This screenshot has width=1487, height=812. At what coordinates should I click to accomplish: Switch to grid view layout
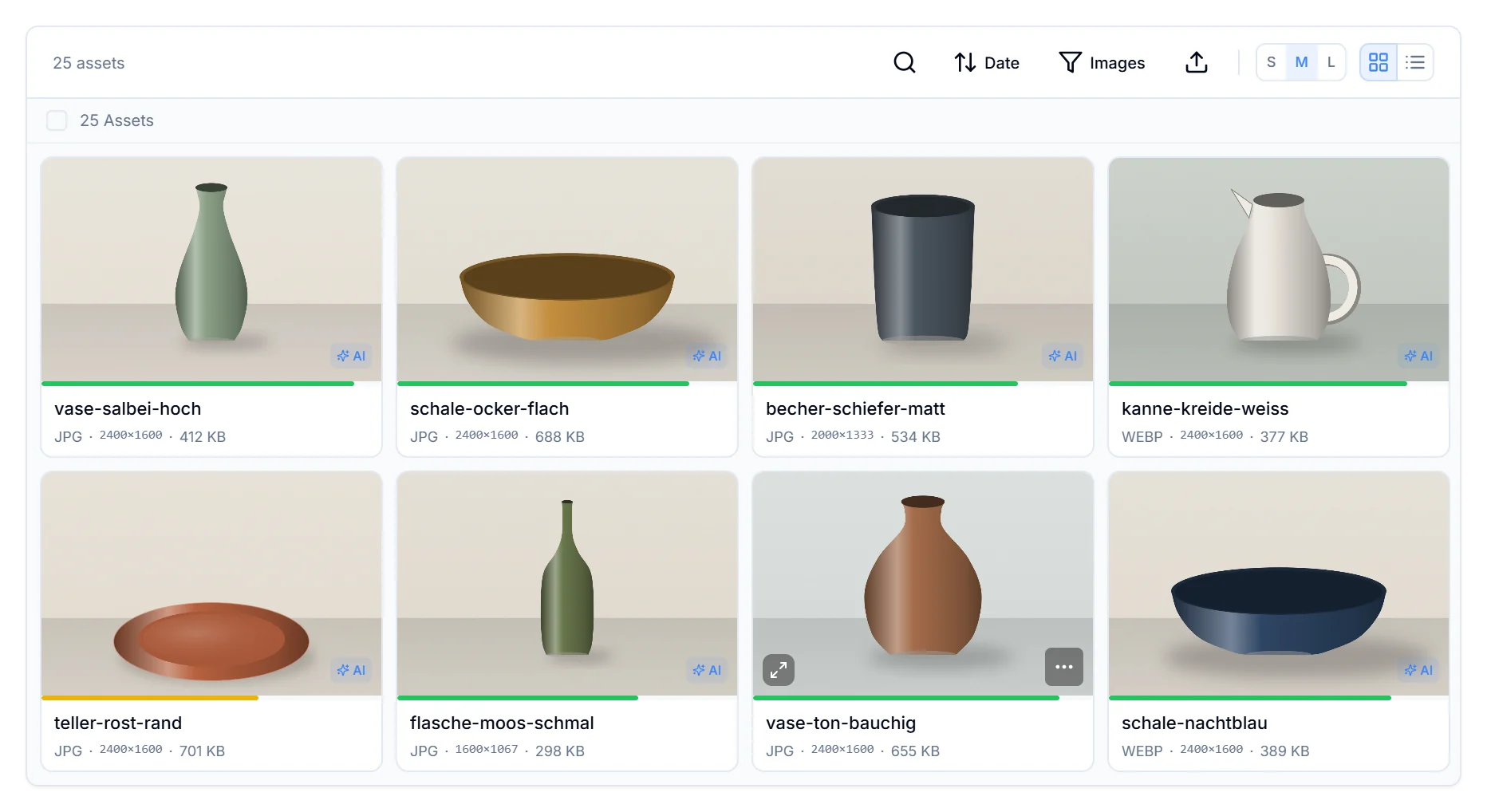1378,62
